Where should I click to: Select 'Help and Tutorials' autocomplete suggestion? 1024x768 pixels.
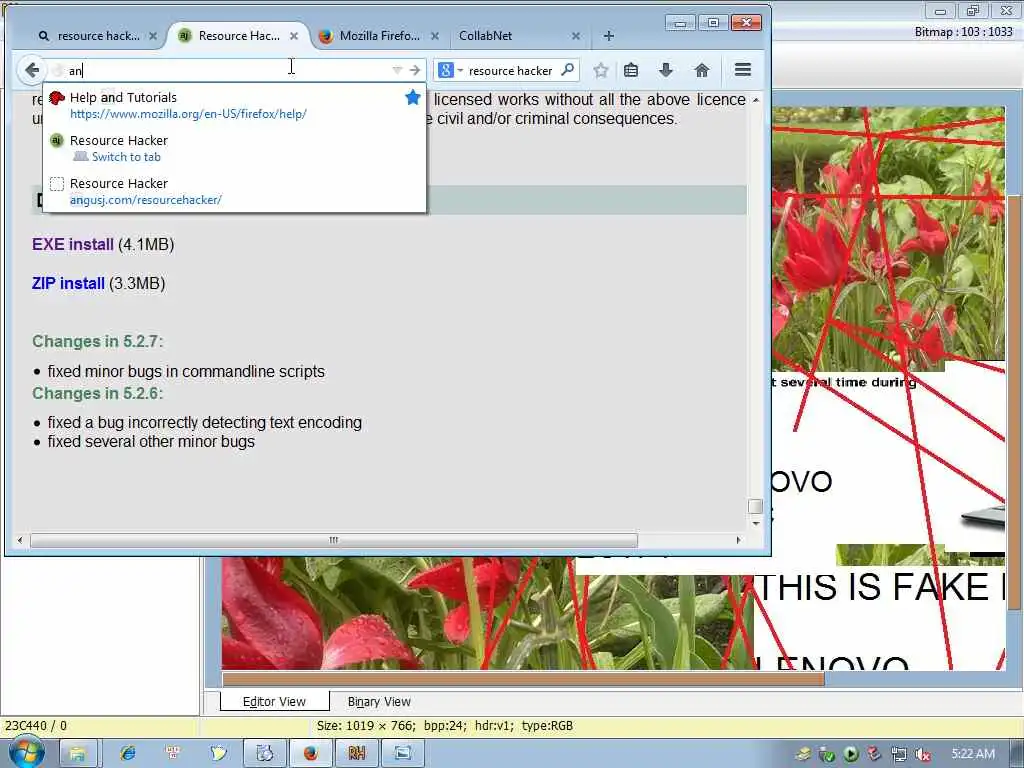(234, 105)
